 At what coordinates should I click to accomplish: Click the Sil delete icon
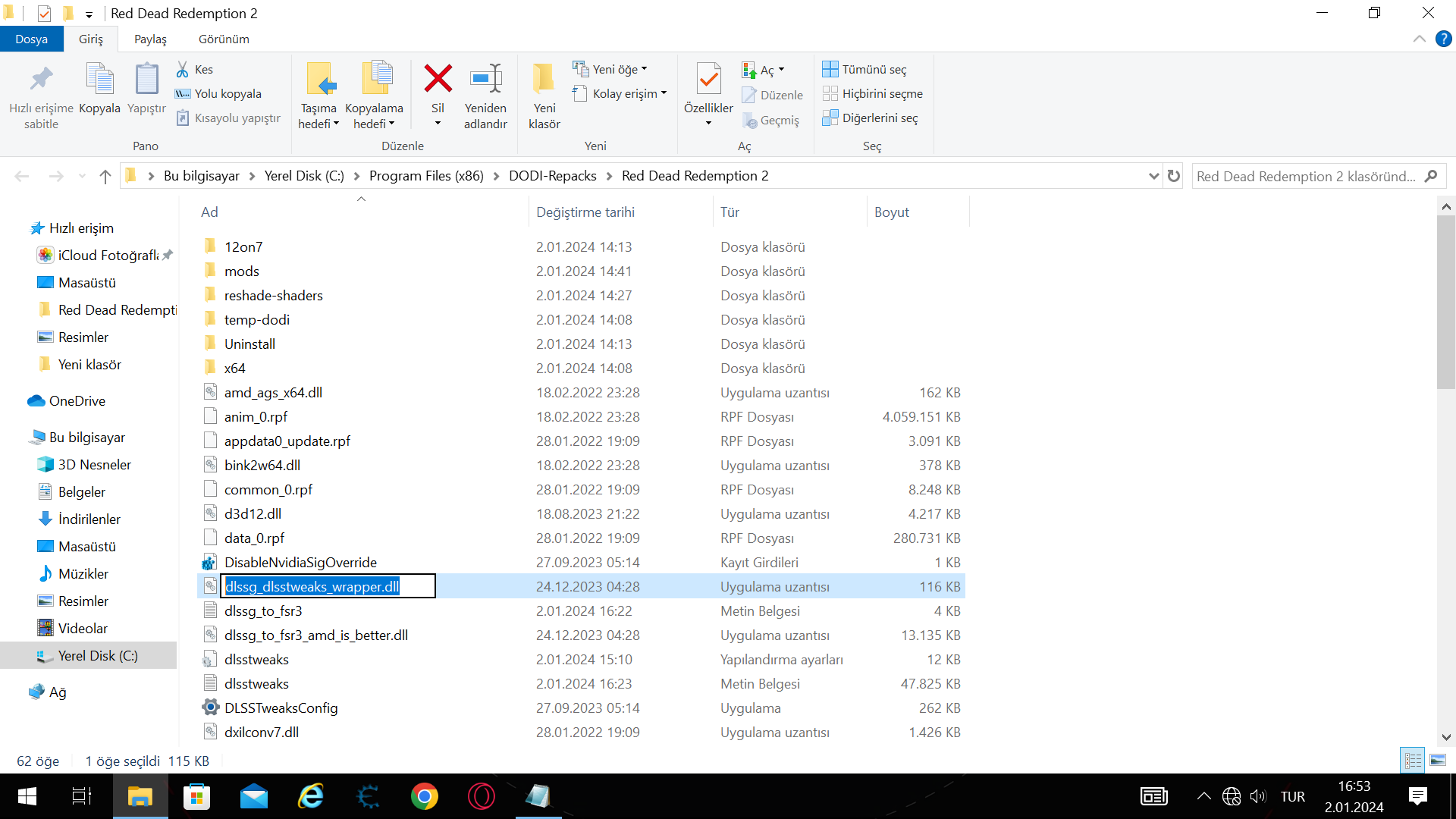coord(438,80)
